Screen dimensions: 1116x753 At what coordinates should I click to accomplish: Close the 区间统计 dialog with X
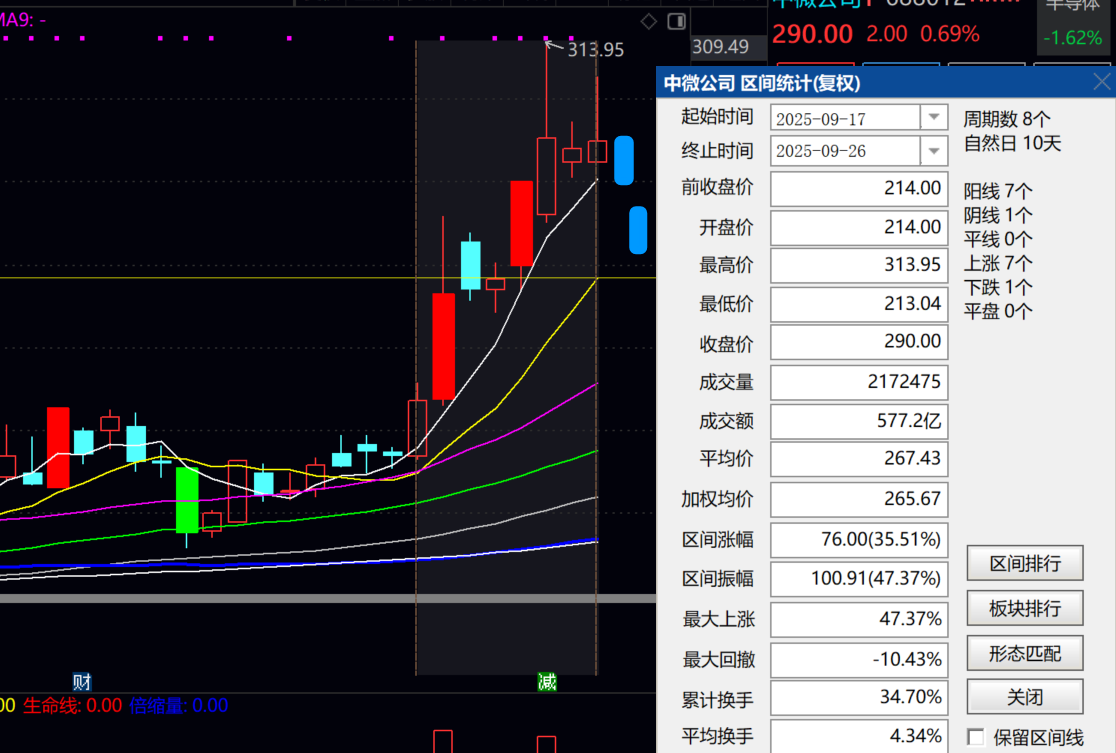[x=1101, y=82]
